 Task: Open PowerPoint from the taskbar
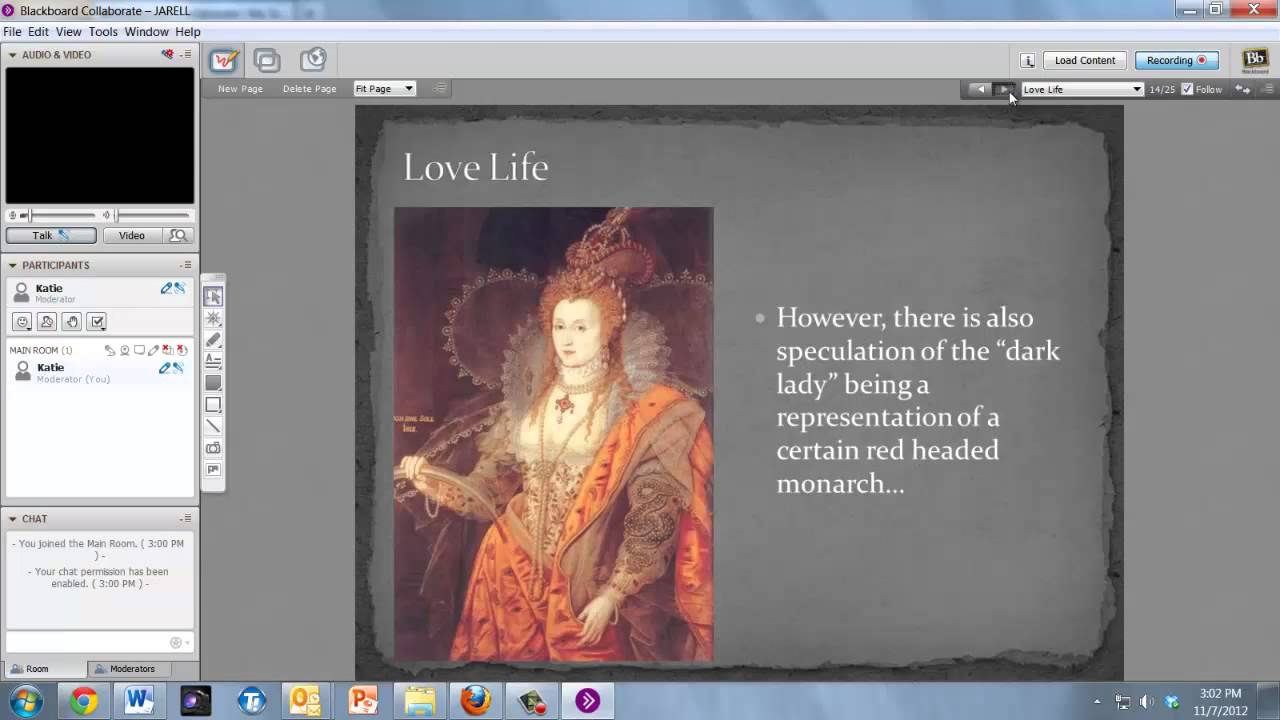[362, 701]
